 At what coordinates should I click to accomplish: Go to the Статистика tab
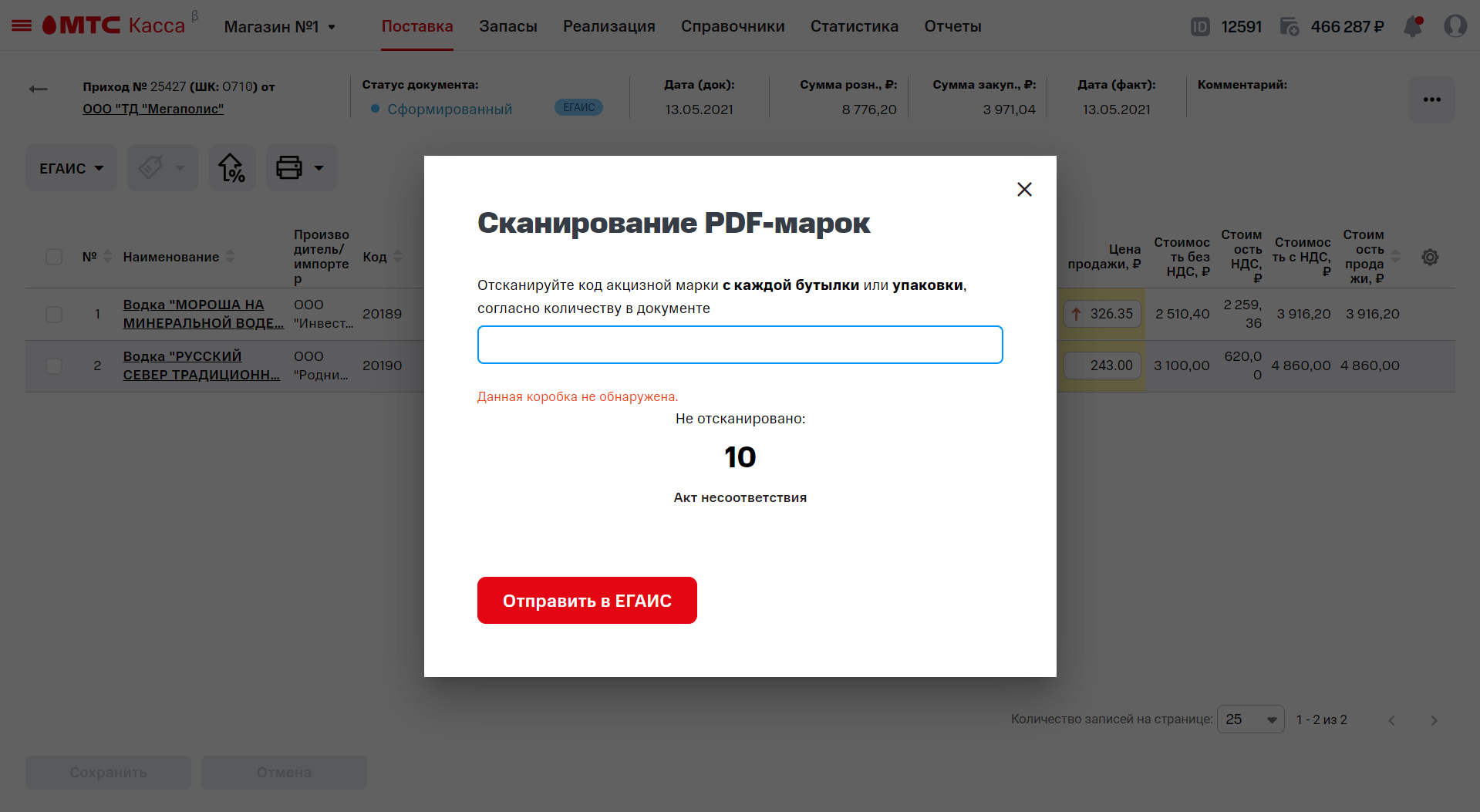click(x=855, y=26)
